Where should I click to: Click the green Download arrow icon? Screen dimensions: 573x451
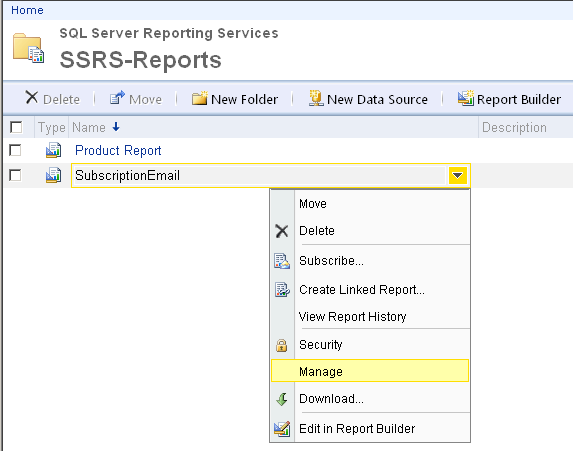click(x=282, y=399)
